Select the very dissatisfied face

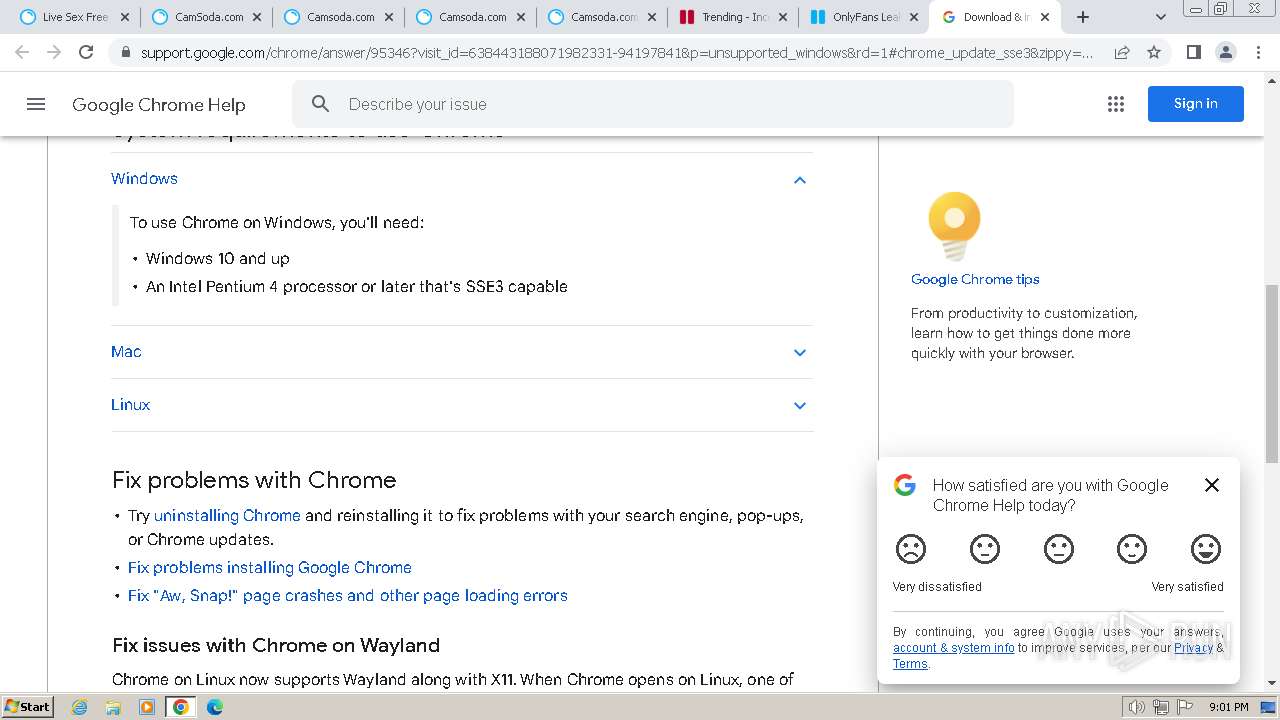point(911,549)
